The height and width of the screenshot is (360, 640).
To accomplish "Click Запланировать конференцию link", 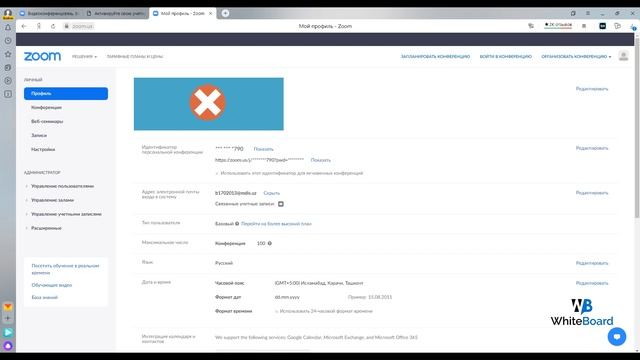I will click(x=435, y=57).
